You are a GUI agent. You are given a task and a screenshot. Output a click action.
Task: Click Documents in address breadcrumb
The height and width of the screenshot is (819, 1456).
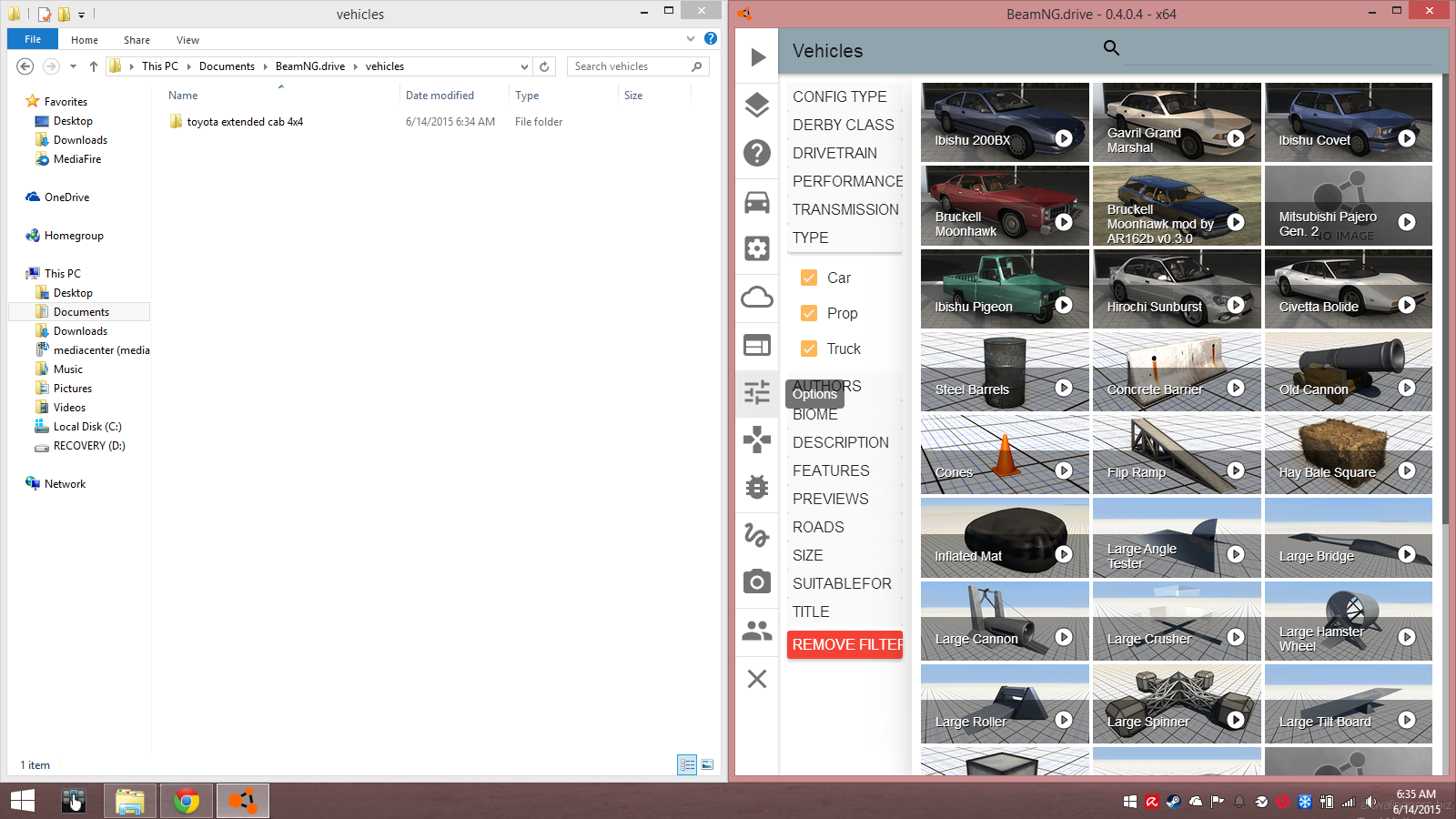[x=227, y=66]
